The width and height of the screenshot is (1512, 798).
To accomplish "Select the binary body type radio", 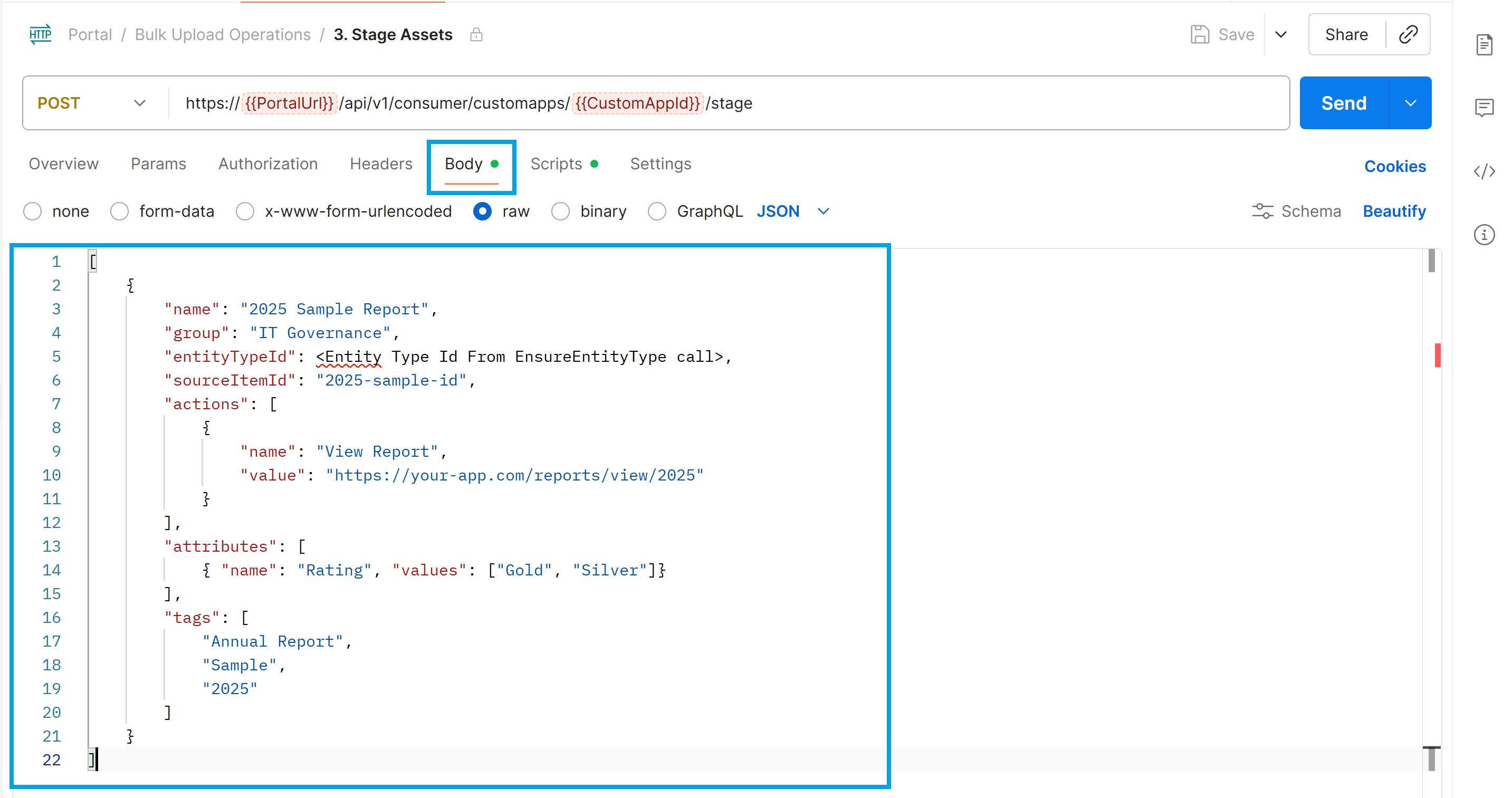I will tap(561, 211).
